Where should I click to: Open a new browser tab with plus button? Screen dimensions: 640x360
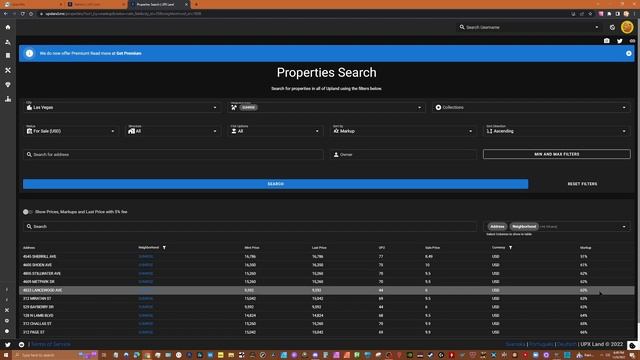(196, 4)
